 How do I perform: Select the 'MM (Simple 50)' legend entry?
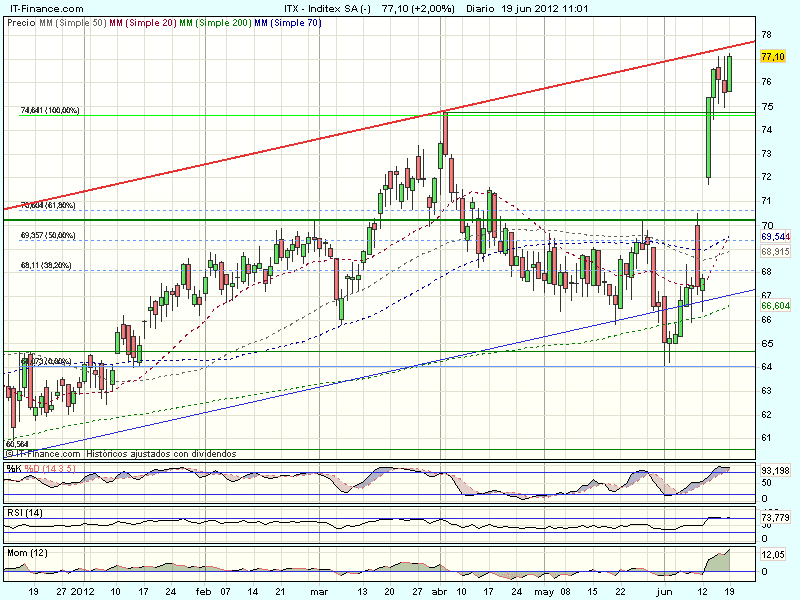(72, 23)
